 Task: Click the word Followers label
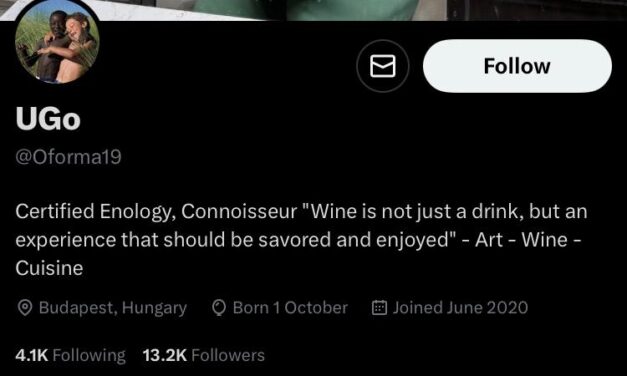click(228, 355)
